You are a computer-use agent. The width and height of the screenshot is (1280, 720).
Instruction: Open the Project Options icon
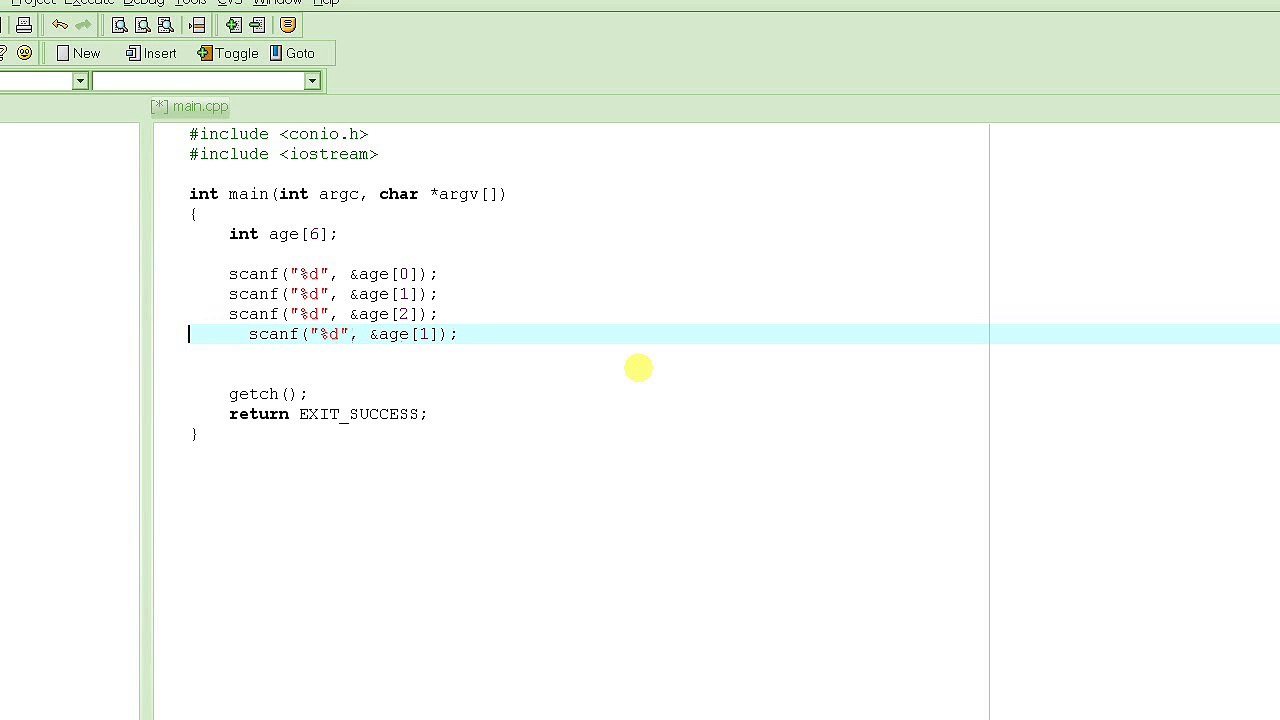(288, 25)
